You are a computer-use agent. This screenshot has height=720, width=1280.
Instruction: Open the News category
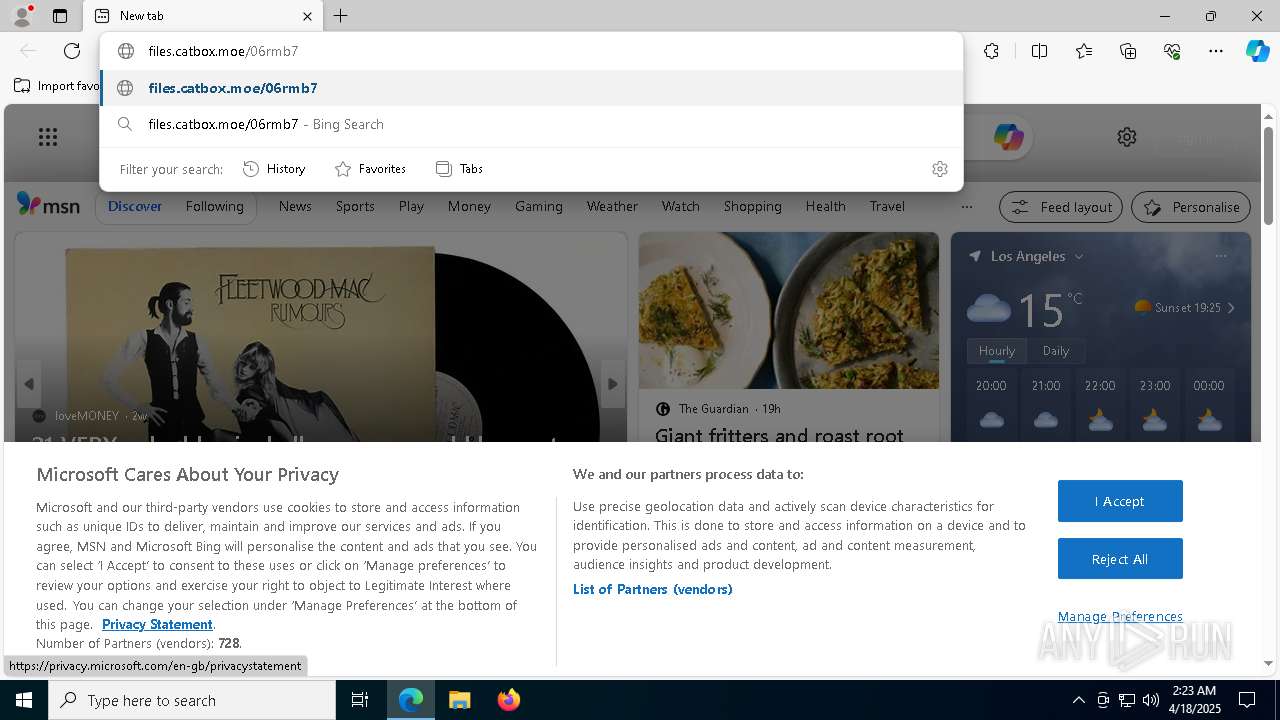tap(295, 206)
